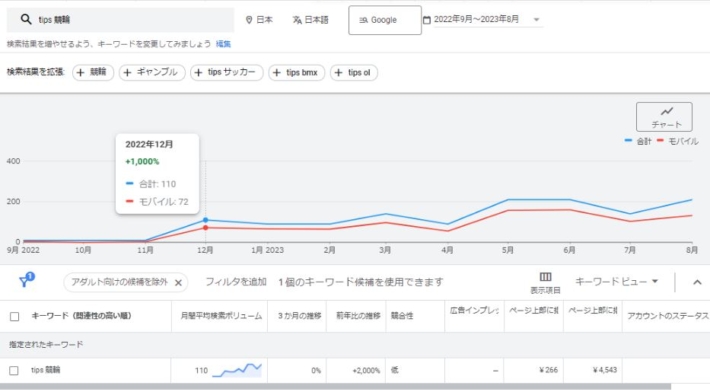Expand the date range dropdown arrow
The width and height of the screenshot is (710, 392).
click(537, 19)
